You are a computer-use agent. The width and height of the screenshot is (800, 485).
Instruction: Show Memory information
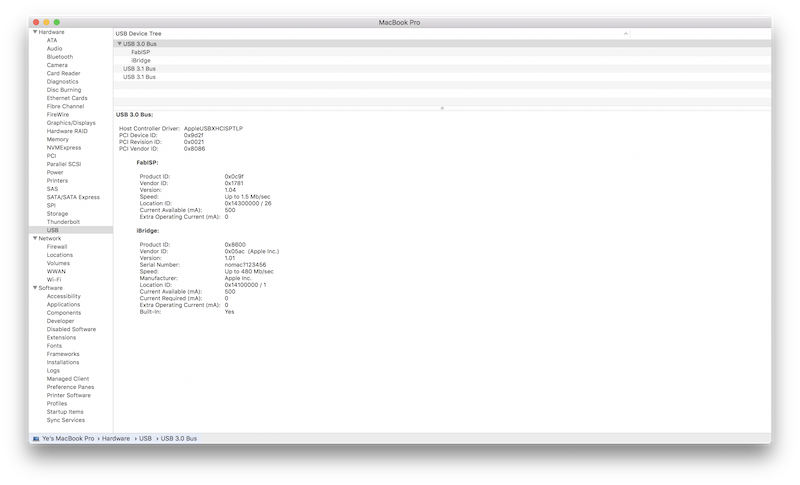pos(57,139)
